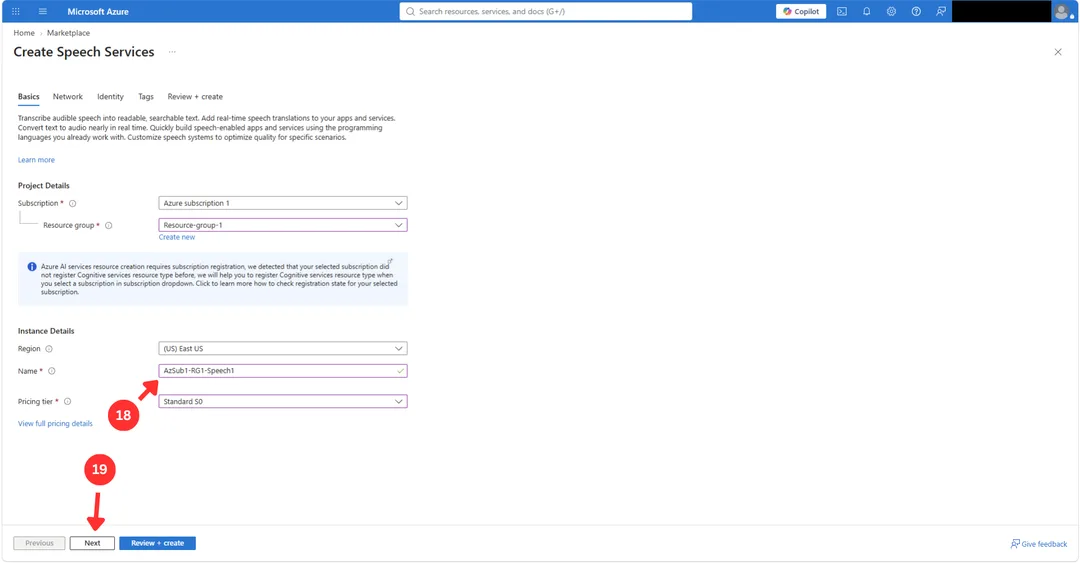Open the Azure app launcher grid icon
The width and height of the screenshot is (1080, 563).
[x=16, y=11]
